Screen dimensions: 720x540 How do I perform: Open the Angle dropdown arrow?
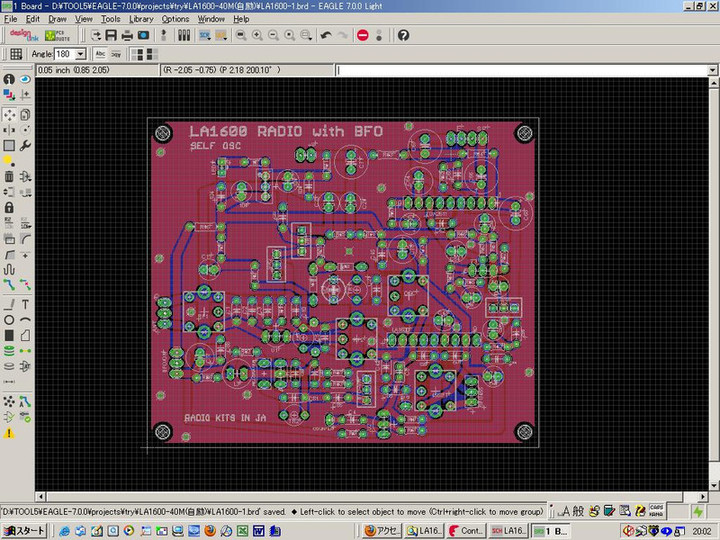[x=79, y=54]
